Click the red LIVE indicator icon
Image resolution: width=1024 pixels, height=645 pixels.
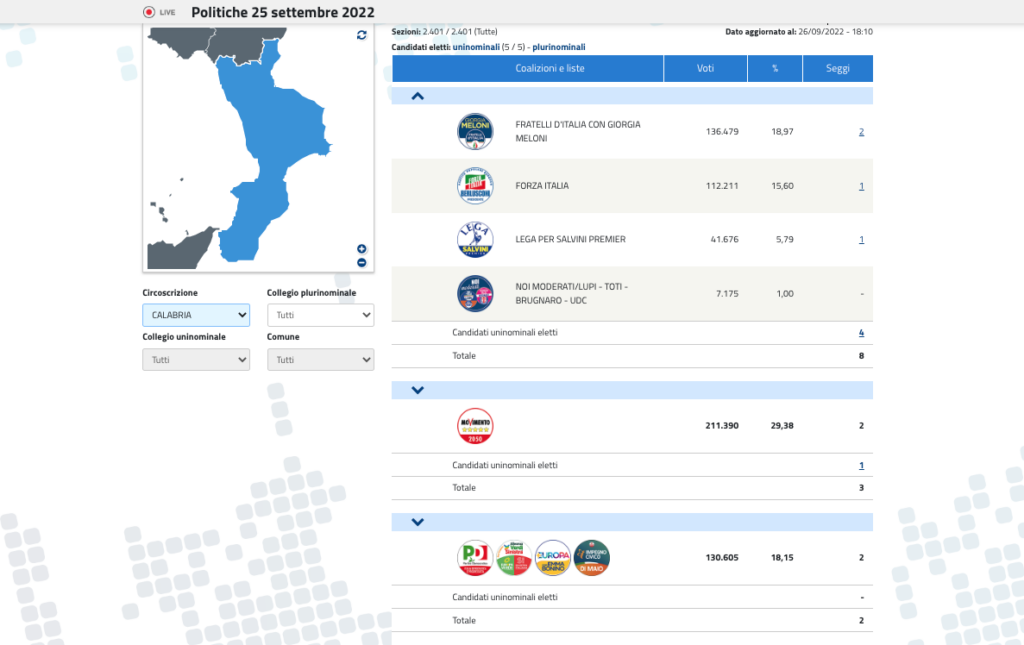149,12
